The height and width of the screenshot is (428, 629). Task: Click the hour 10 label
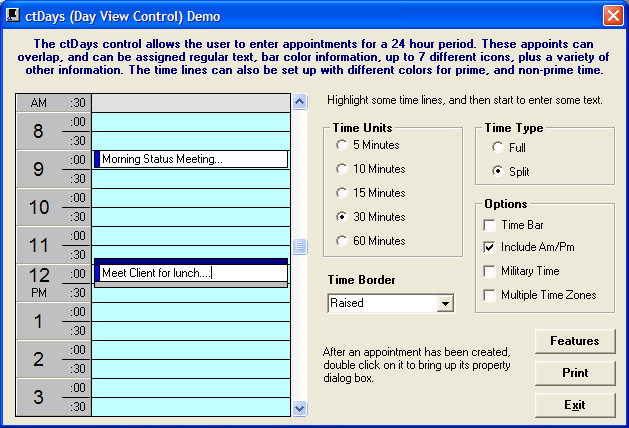[39, 207]
